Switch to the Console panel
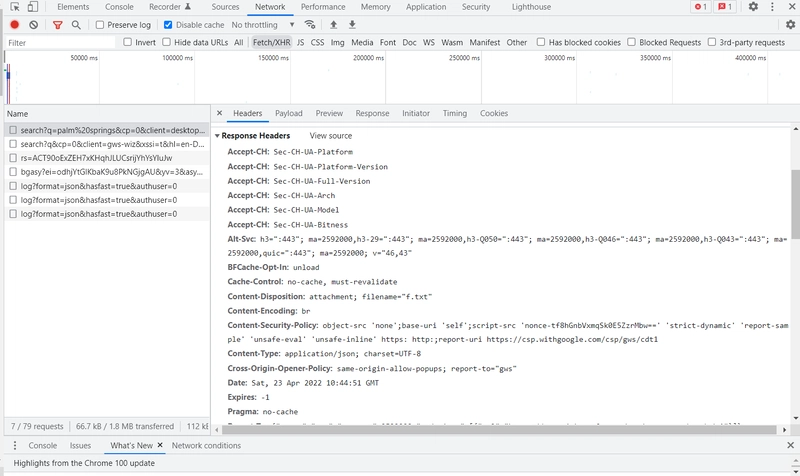The width and height of the screenshot is (800, 476). click(119, 7)
